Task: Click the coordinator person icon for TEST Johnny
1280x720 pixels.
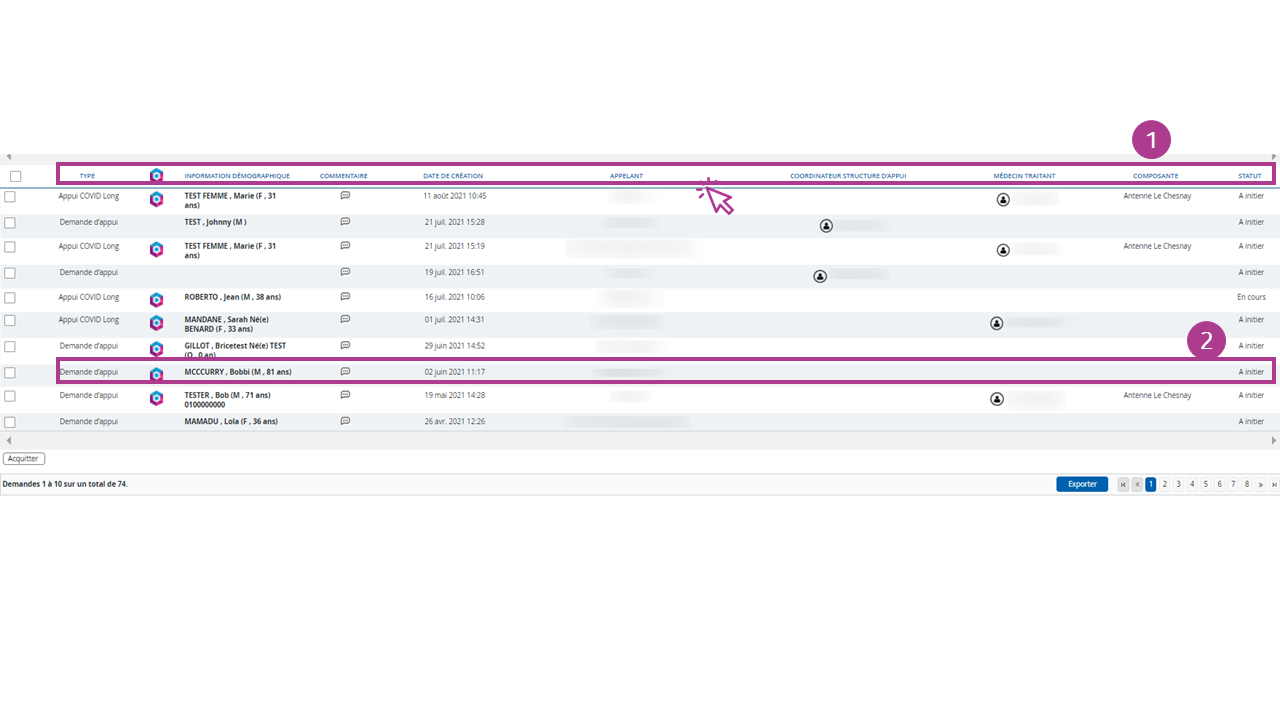Action: (x=826, y=226)
